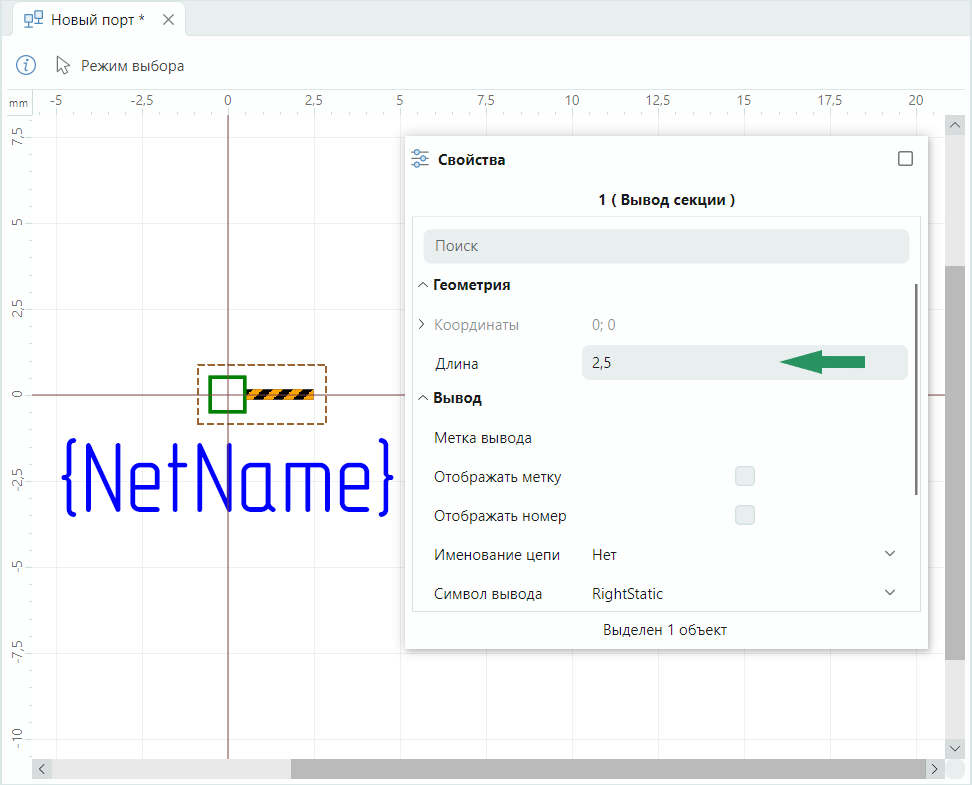The width and height of the screenshot is (972, 785).
Task: Click the properties panel sliders icon
Action: coord(420,159)
